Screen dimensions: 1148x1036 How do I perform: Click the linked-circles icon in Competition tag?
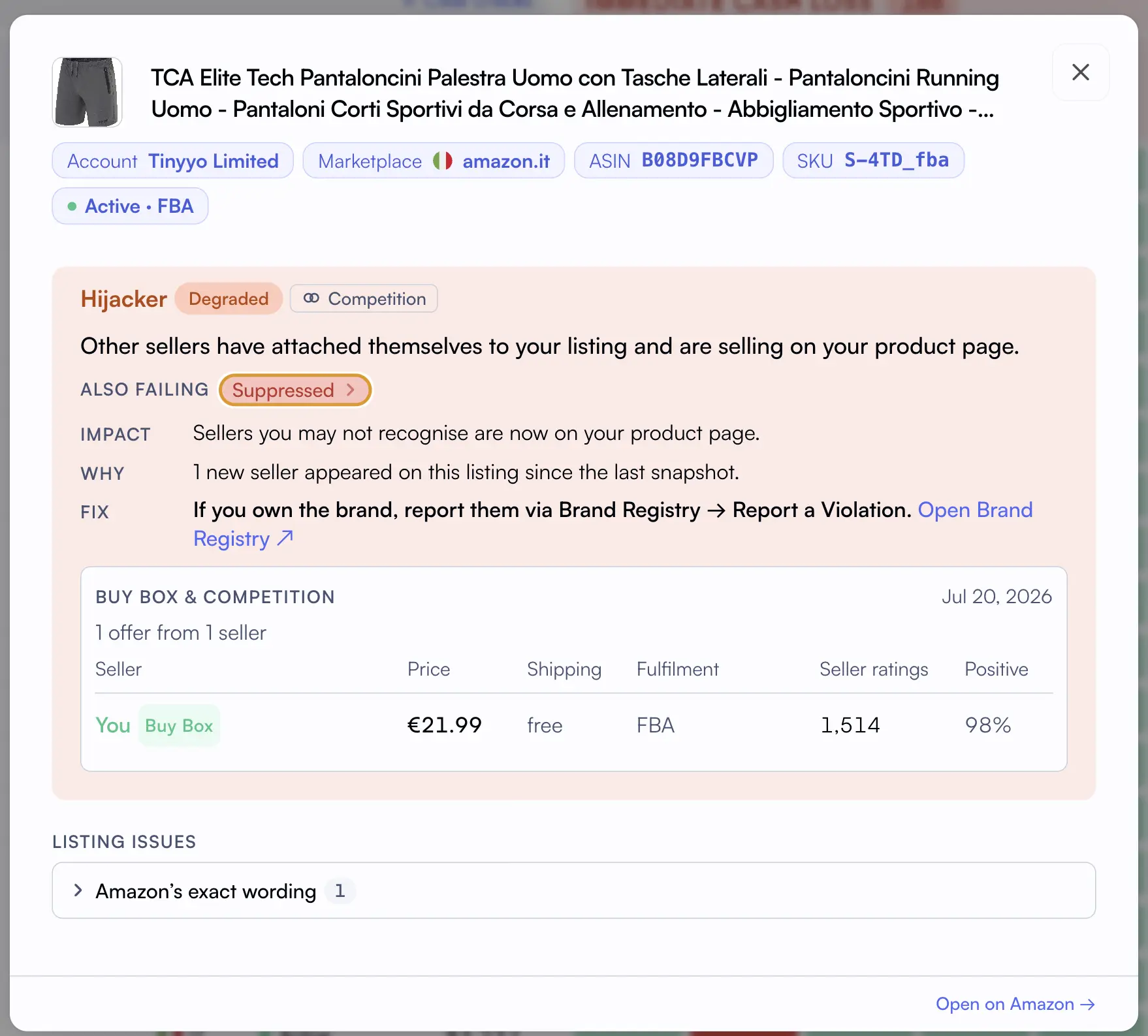[x=311, y=298]
